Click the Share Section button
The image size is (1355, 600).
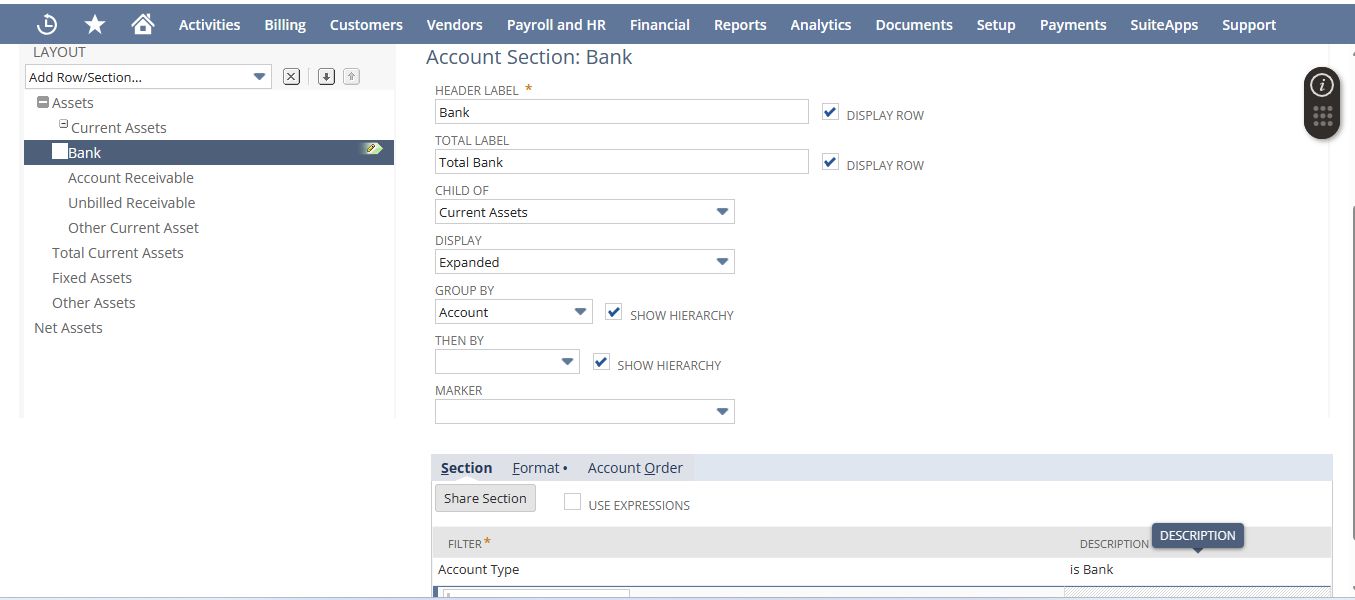pos(485,498)
